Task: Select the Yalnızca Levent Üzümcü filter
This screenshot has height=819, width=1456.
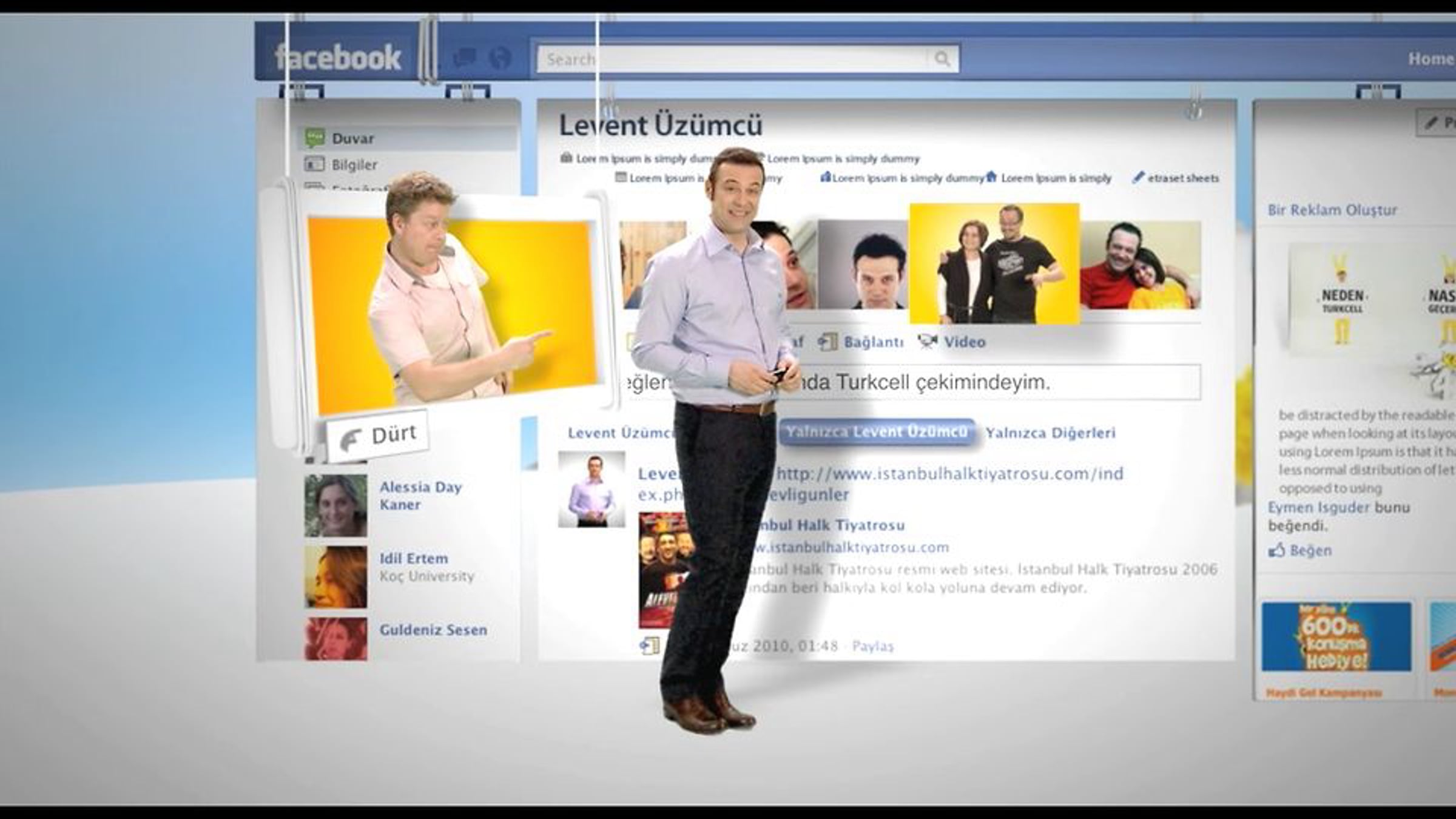Action: click(x=876, y=432)
